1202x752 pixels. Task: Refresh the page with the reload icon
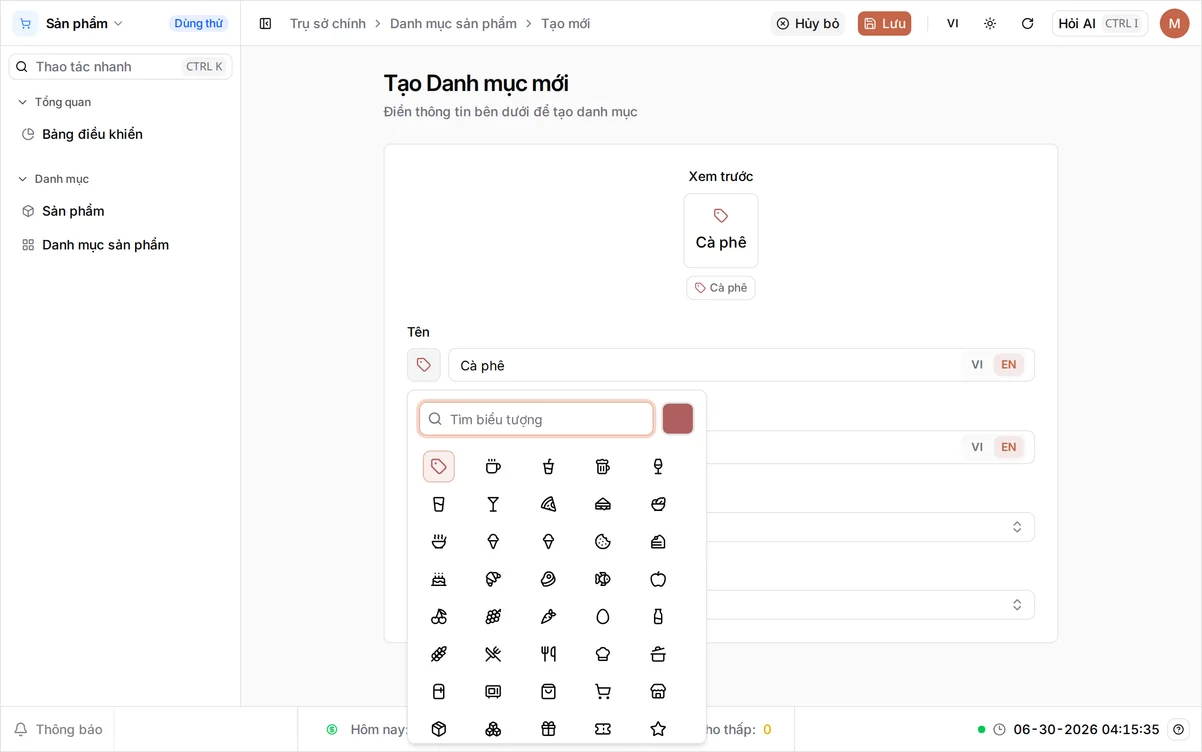[x=1027, y=23]
